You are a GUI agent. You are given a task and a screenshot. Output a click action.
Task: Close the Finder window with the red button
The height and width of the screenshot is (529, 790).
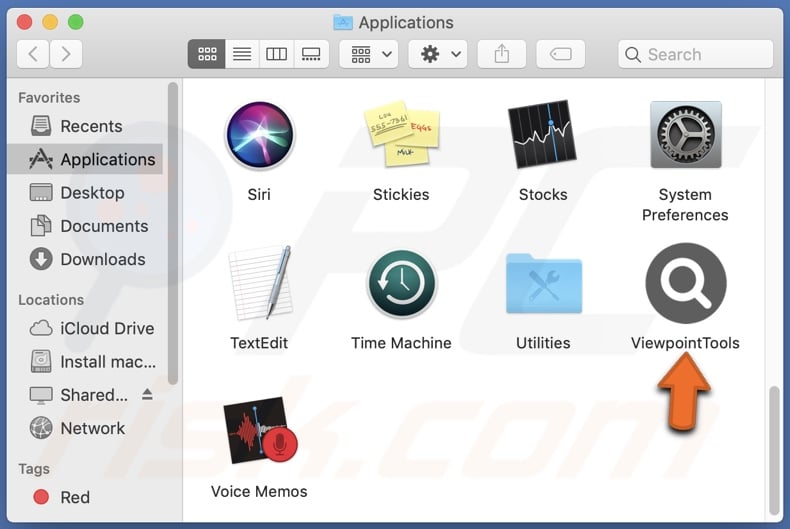pos(24,22)
